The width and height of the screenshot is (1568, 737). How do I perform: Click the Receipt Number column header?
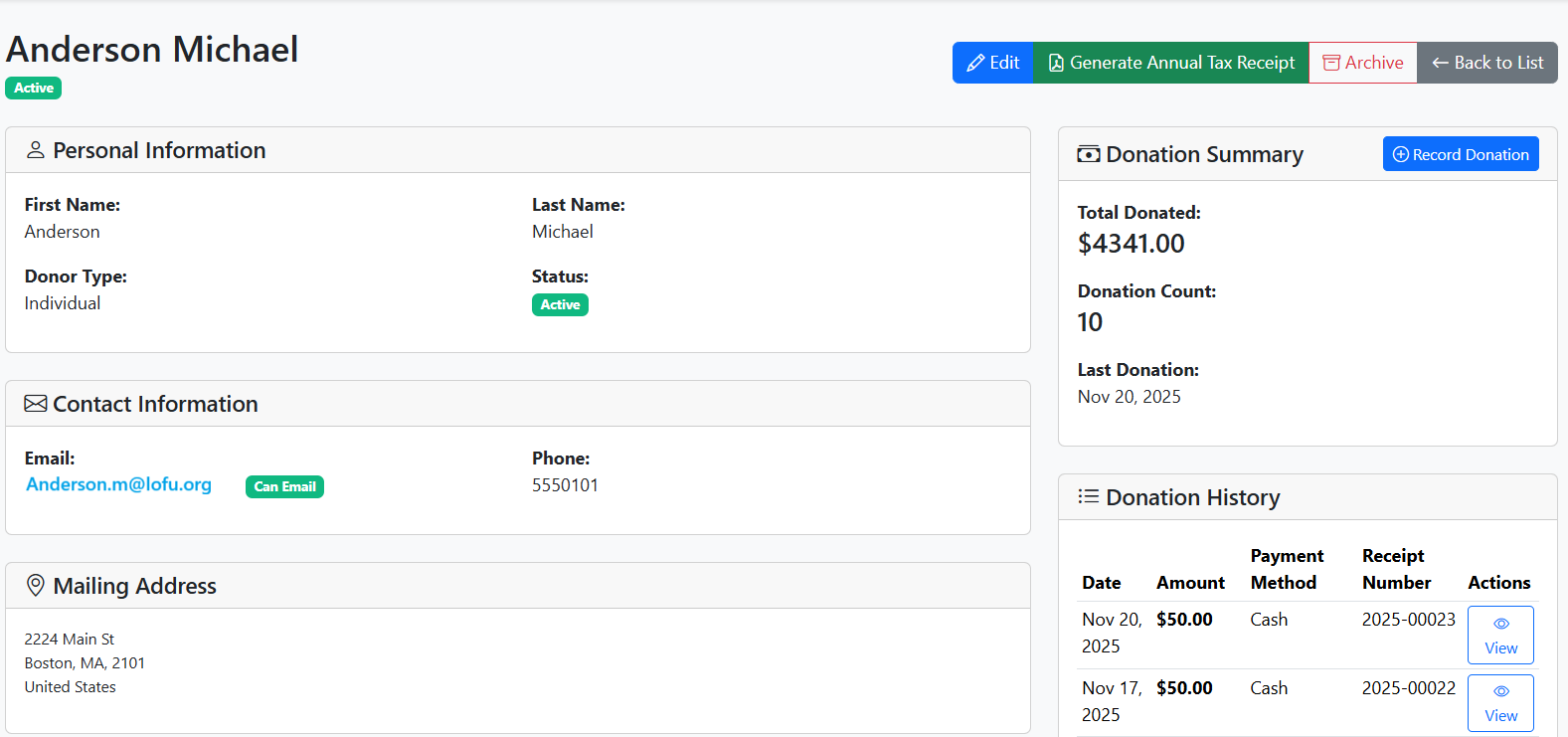click(1397, 569)
